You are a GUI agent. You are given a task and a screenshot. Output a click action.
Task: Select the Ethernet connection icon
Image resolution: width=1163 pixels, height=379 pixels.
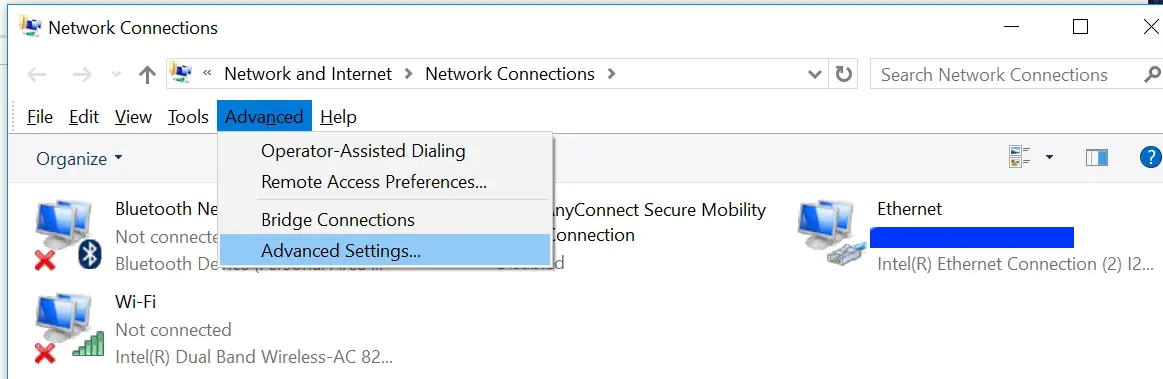(831, 235)
